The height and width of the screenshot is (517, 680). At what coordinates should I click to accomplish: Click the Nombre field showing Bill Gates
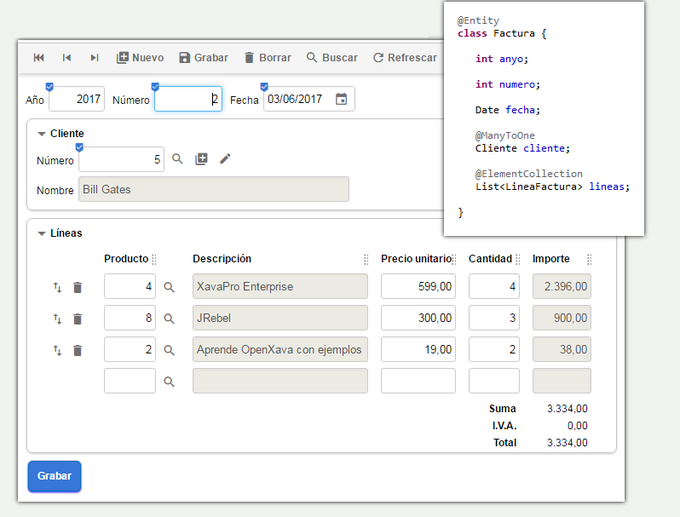coord(213,189)
